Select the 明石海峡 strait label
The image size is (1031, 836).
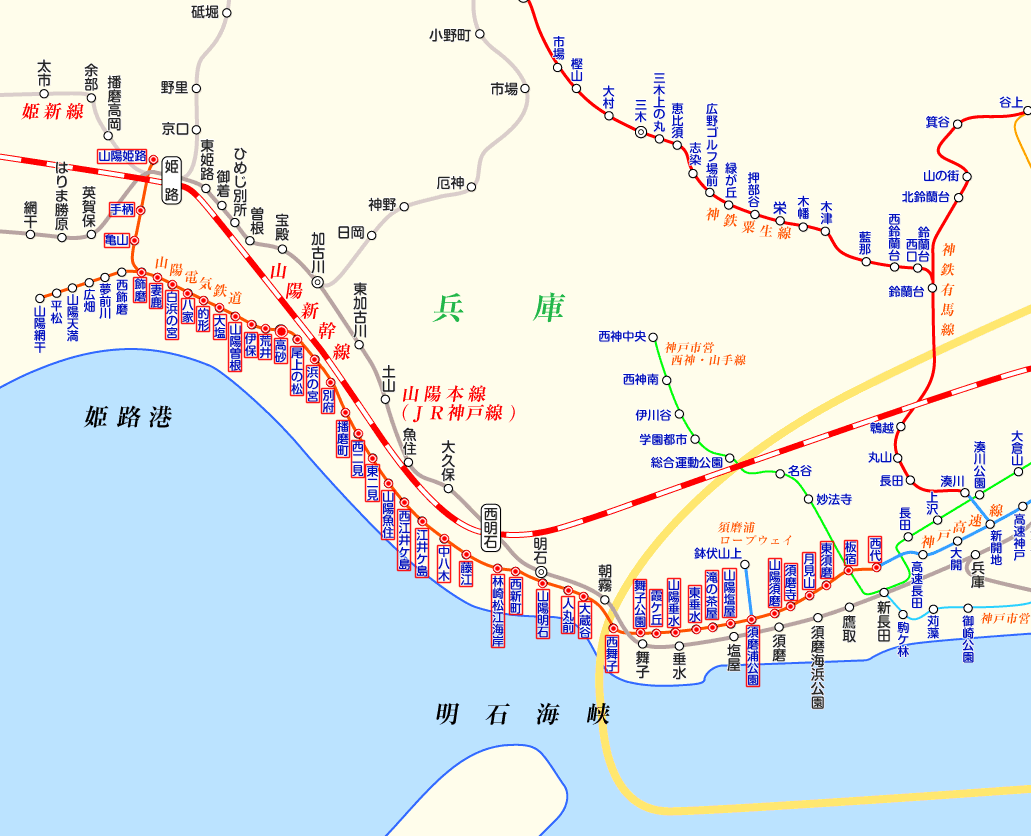(x=522, y=714)
